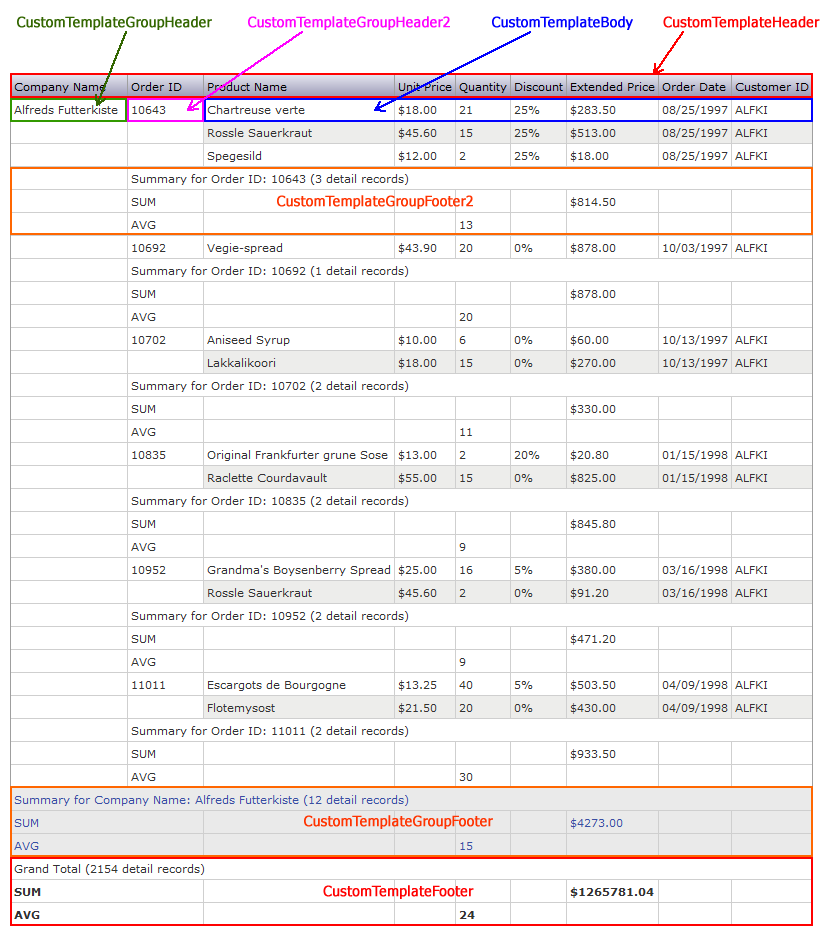Select the Vegie-spread product row

point(245,248)
